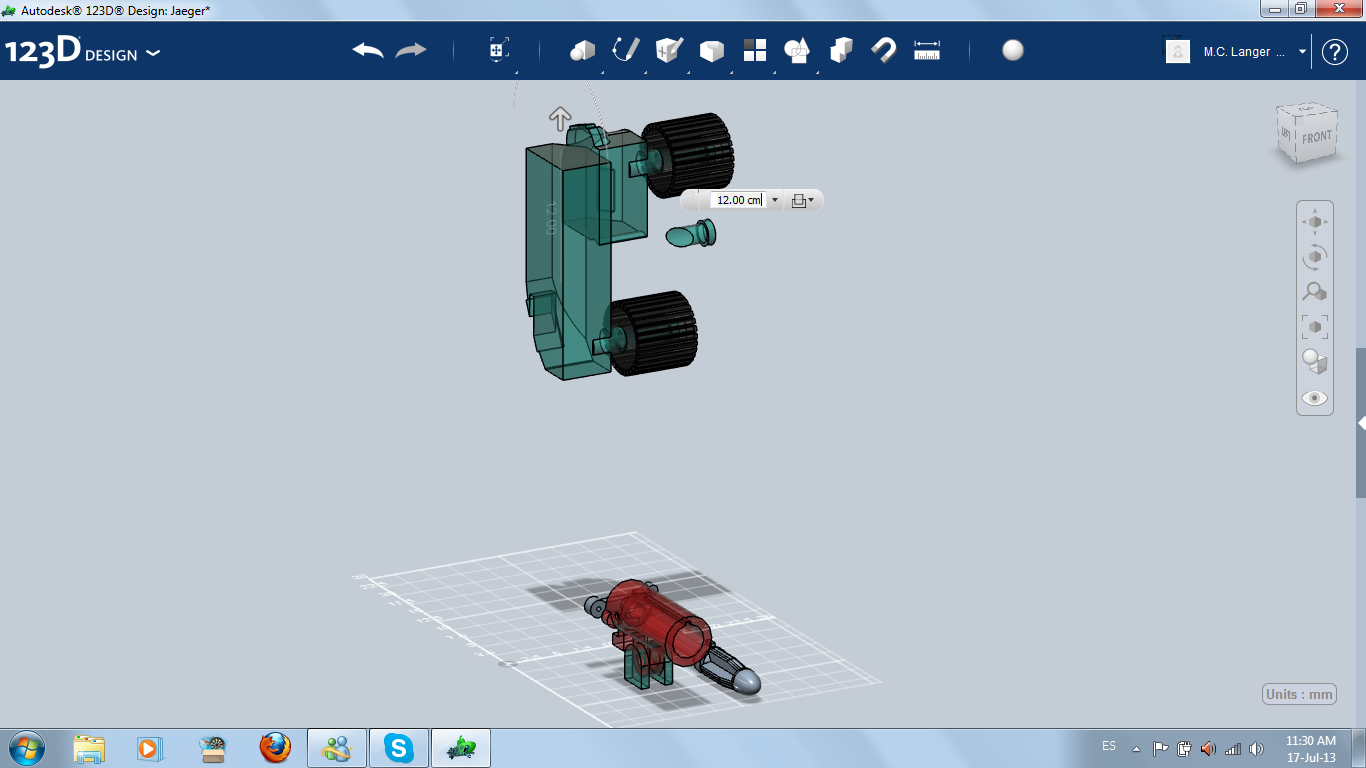Open dropdown arrow beside 12.00 cm field
Image resolution: width=1366 pixels, height=768 pixels.
point(775,200)
